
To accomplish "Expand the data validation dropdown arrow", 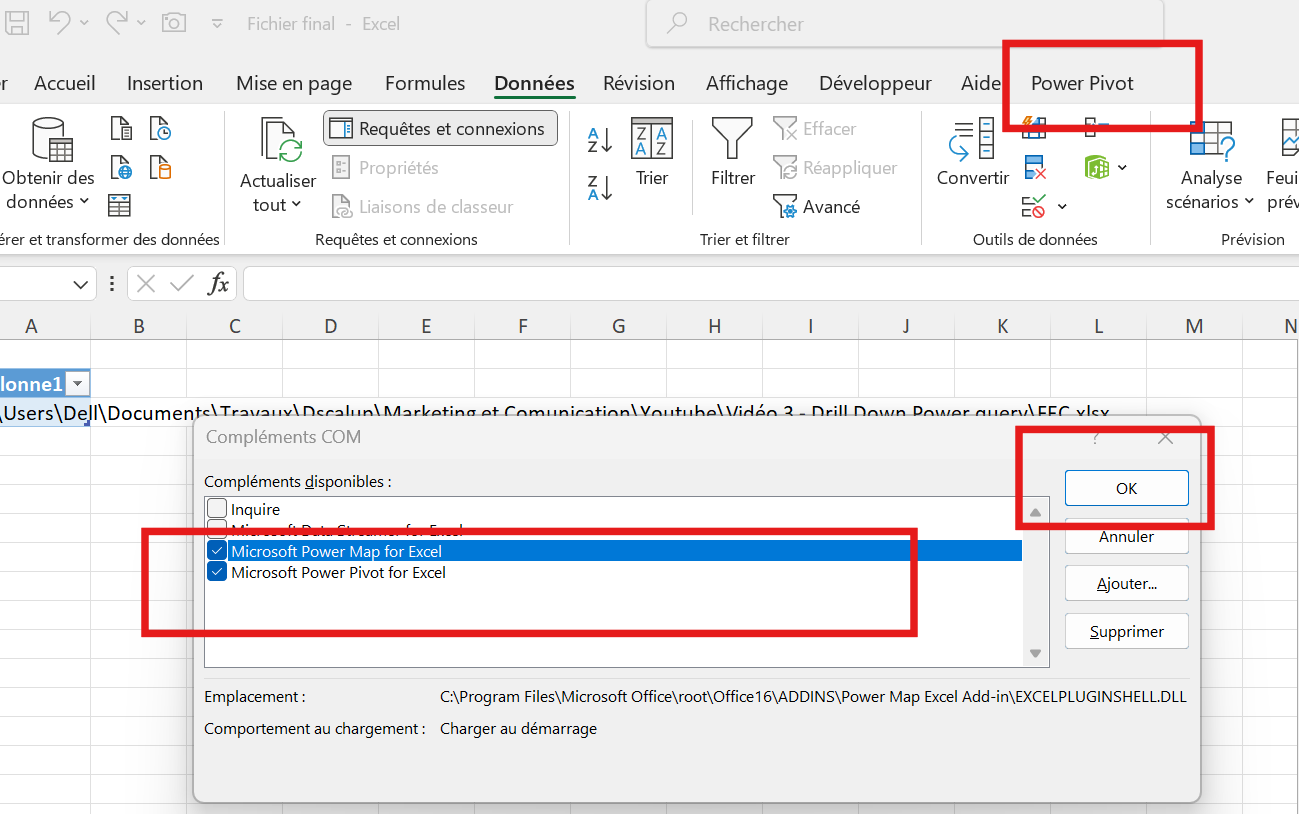I will click(1062, 207).
